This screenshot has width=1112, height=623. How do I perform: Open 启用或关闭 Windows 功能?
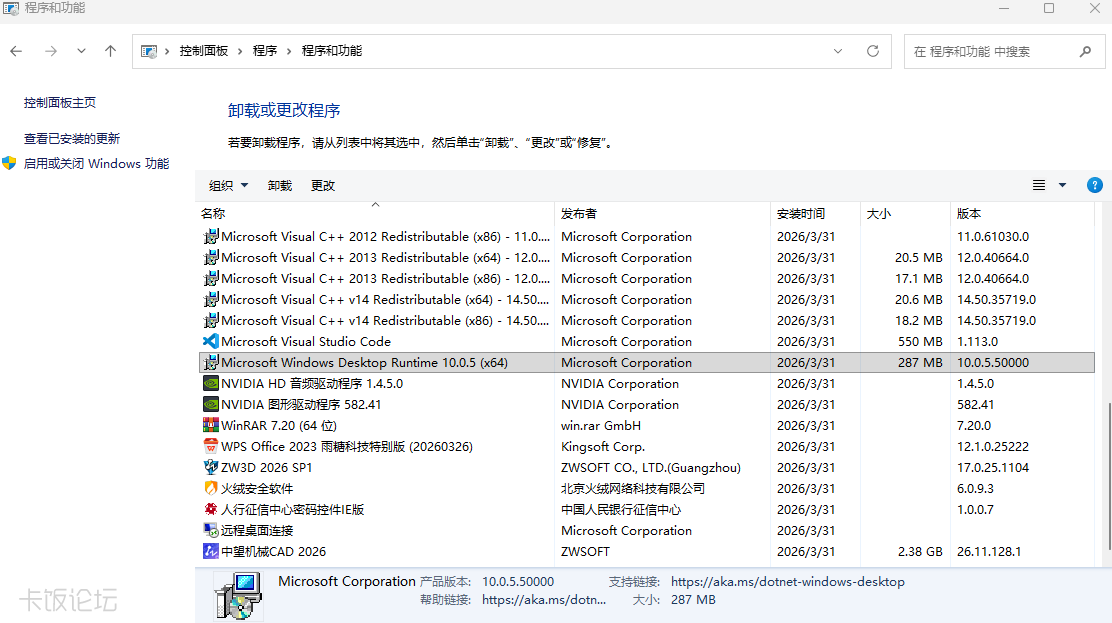pos(96,164)
